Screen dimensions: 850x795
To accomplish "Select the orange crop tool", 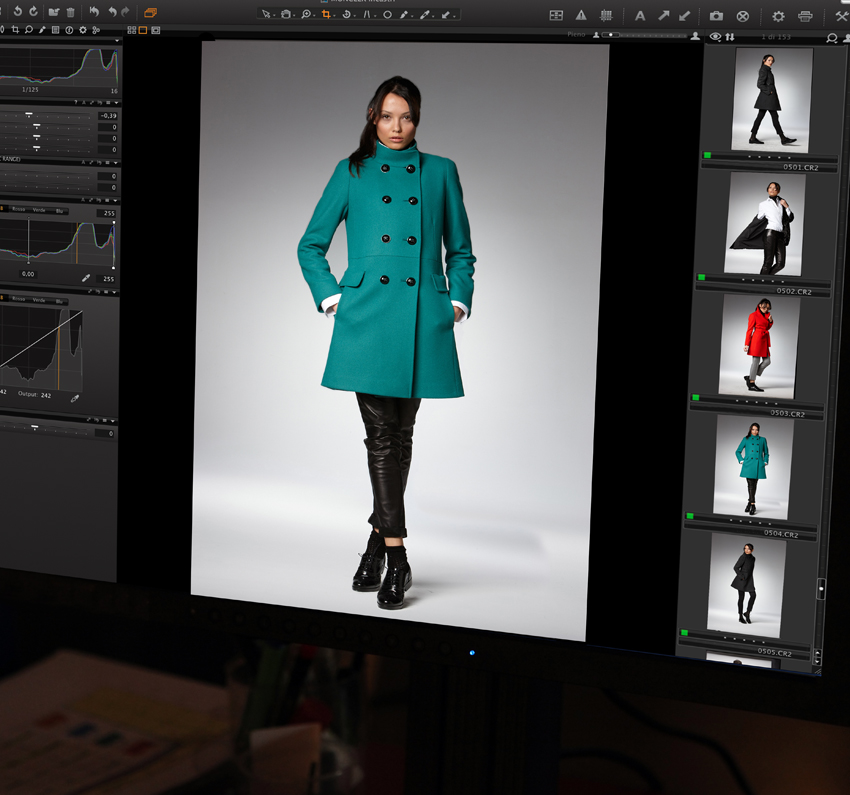I will click(x=326, y=14).
